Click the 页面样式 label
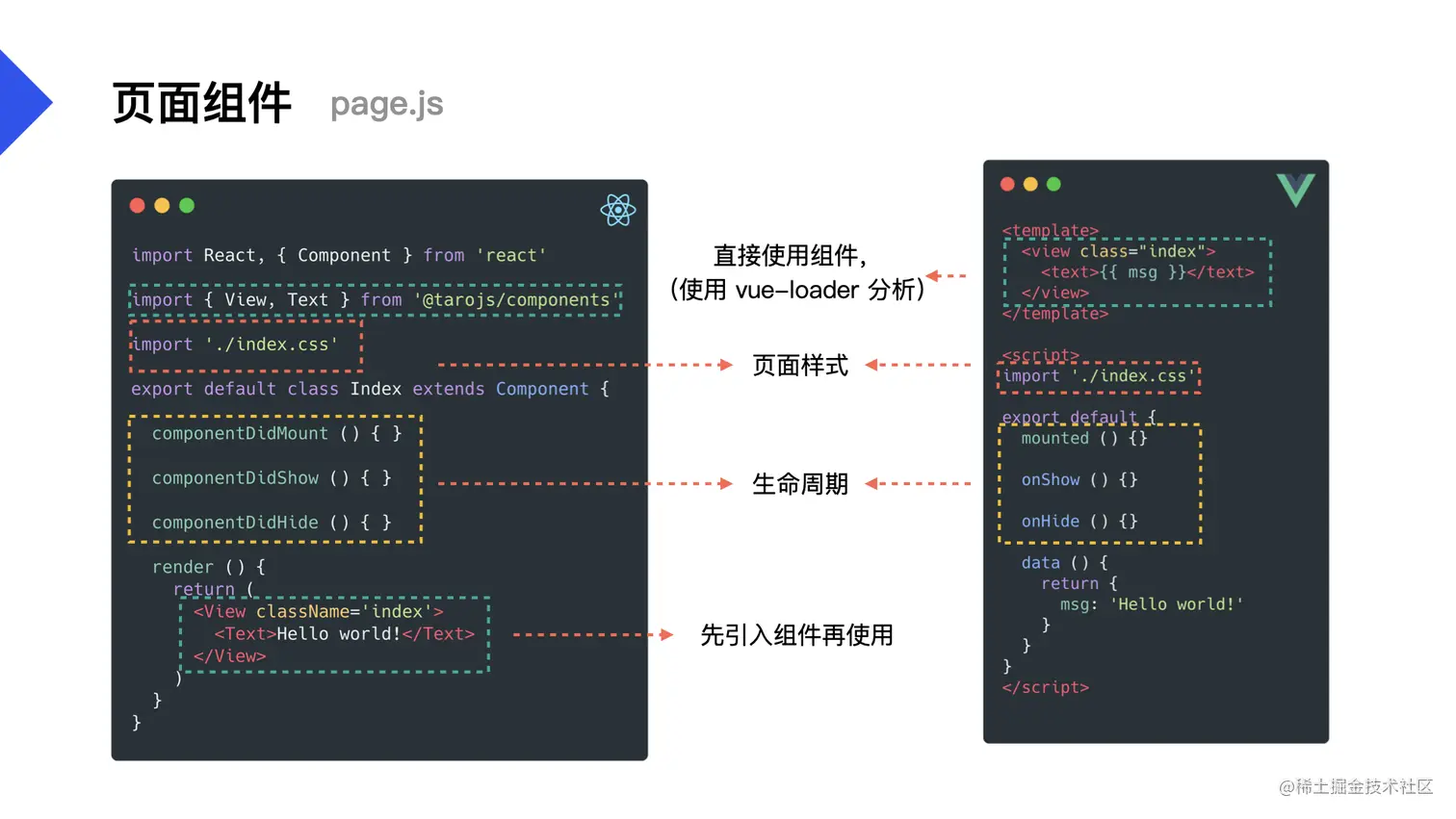 point(800,366)
